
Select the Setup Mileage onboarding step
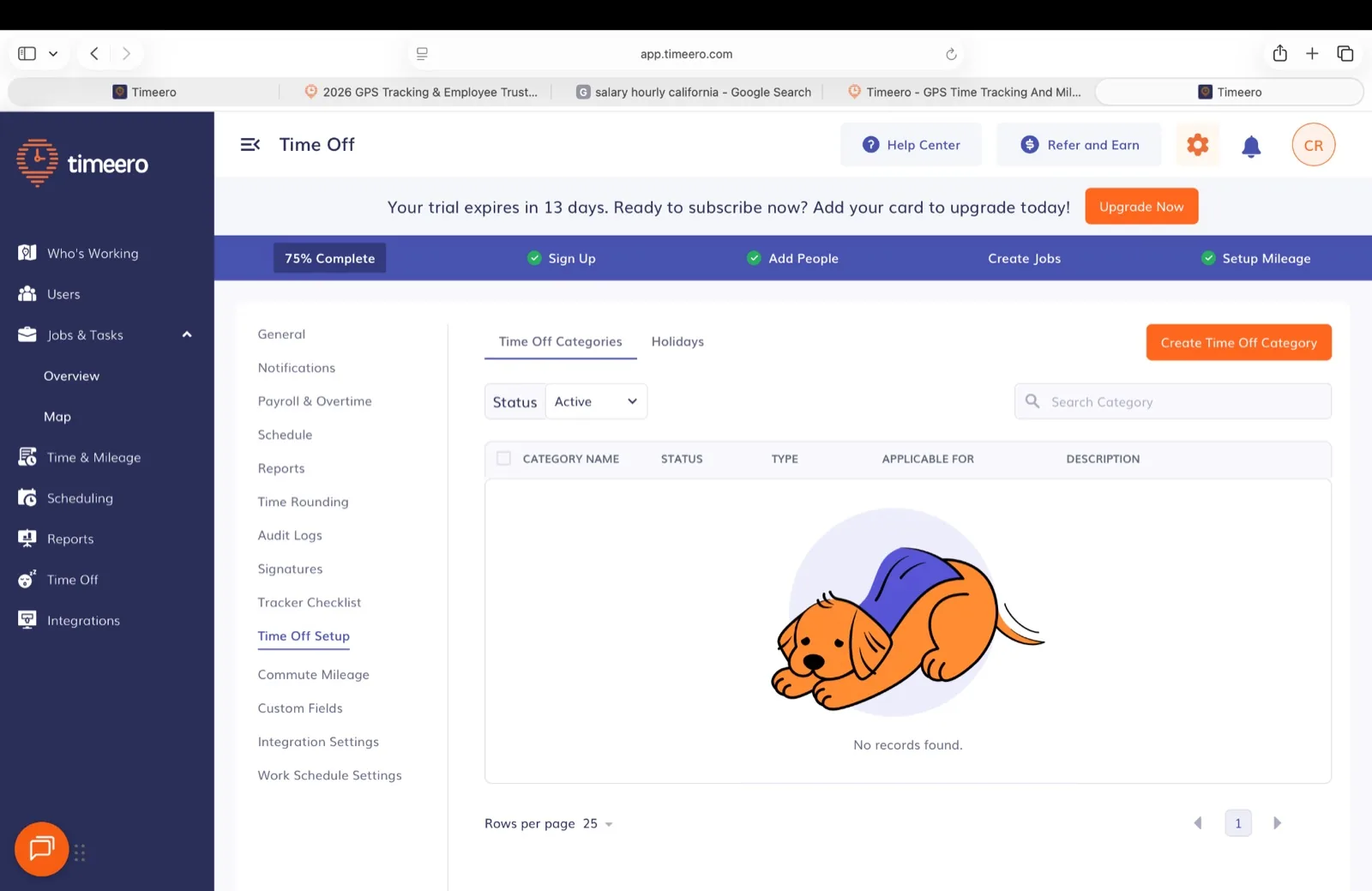pyautogui.click(x=1256, y=258)
